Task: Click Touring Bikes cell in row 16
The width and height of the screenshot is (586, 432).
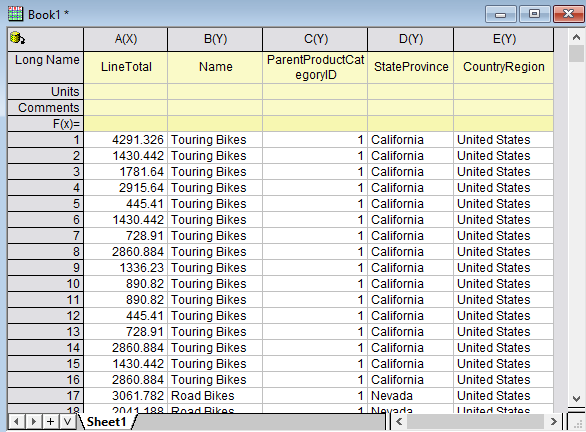Action: (215, 380)
